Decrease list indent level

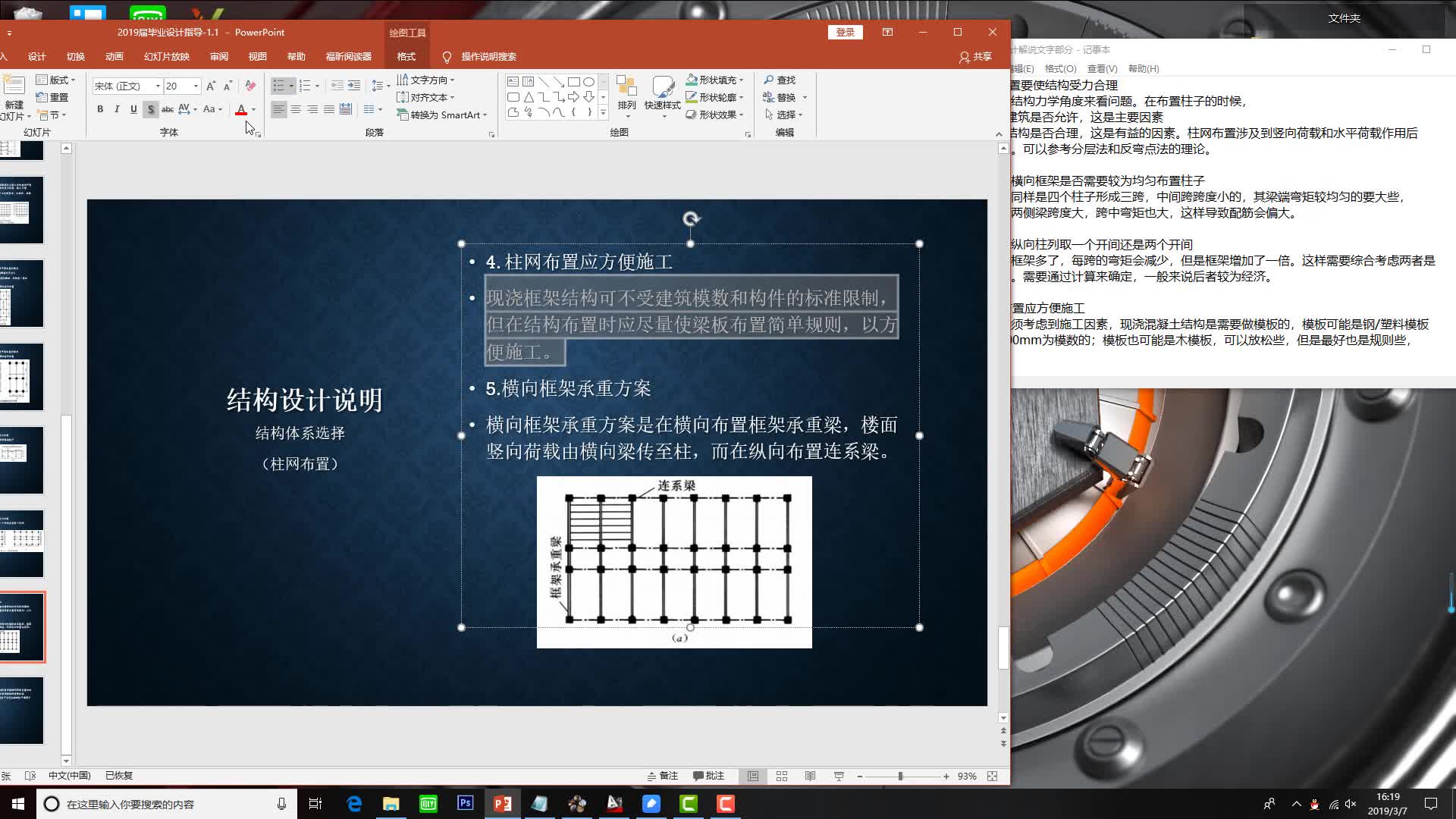(x=337, y=86)
